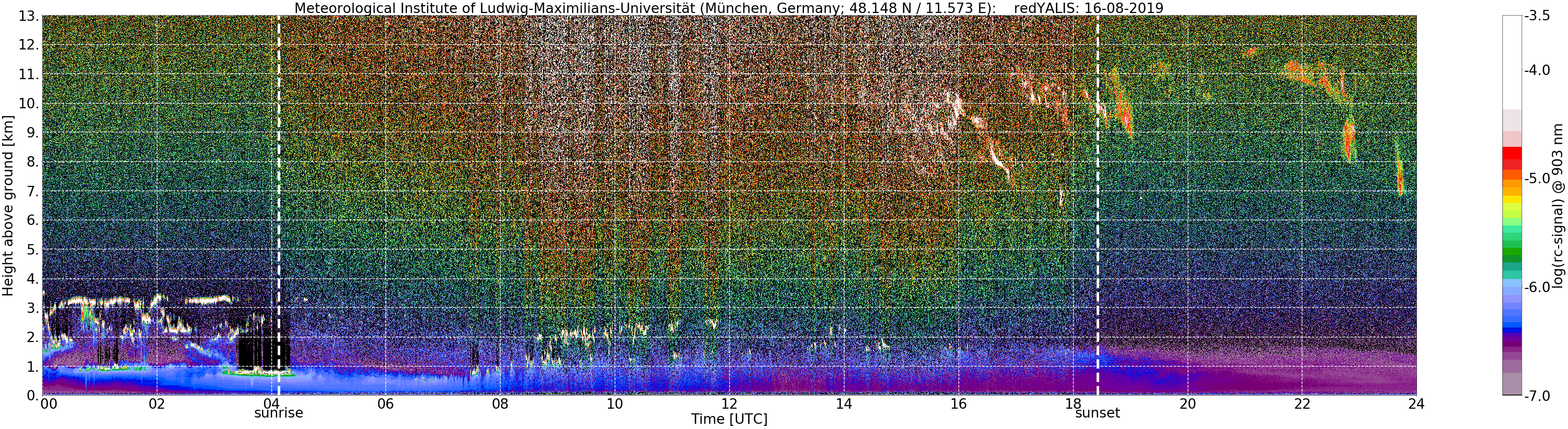Click the time tick label '24'
The width and height of the screenshot is (1568, 429).
pyautogui.click(x=1416, y=404)
